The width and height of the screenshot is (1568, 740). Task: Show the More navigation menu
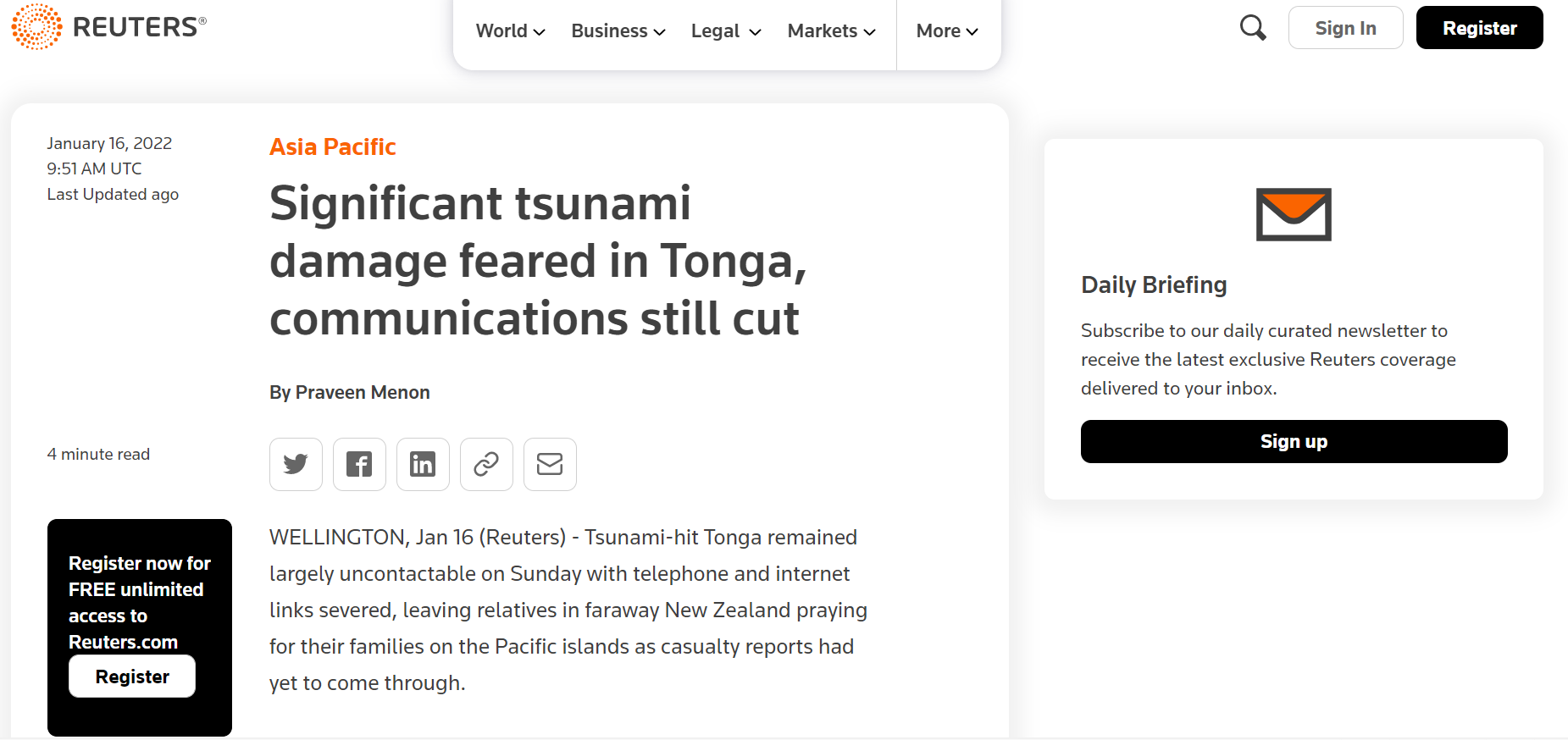947,31
